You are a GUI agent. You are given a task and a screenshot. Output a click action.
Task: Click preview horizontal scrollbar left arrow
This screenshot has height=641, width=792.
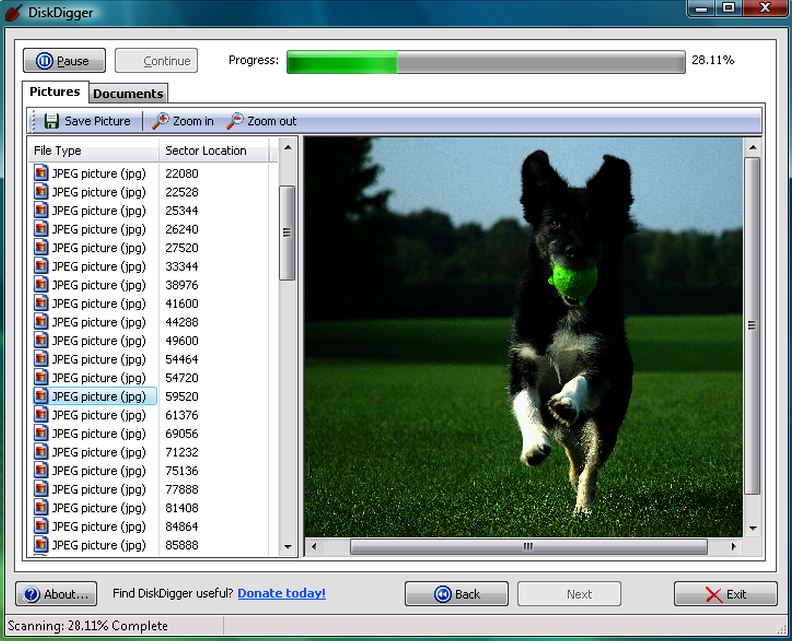point(314,547)
